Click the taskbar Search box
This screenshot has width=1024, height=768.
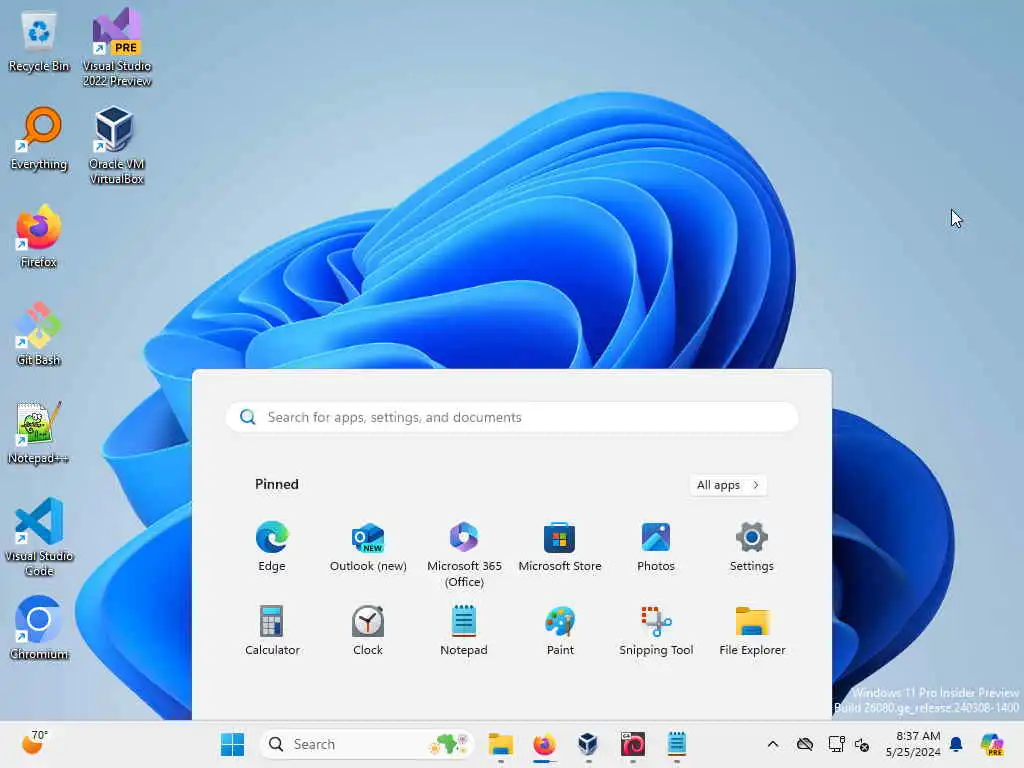366,744
